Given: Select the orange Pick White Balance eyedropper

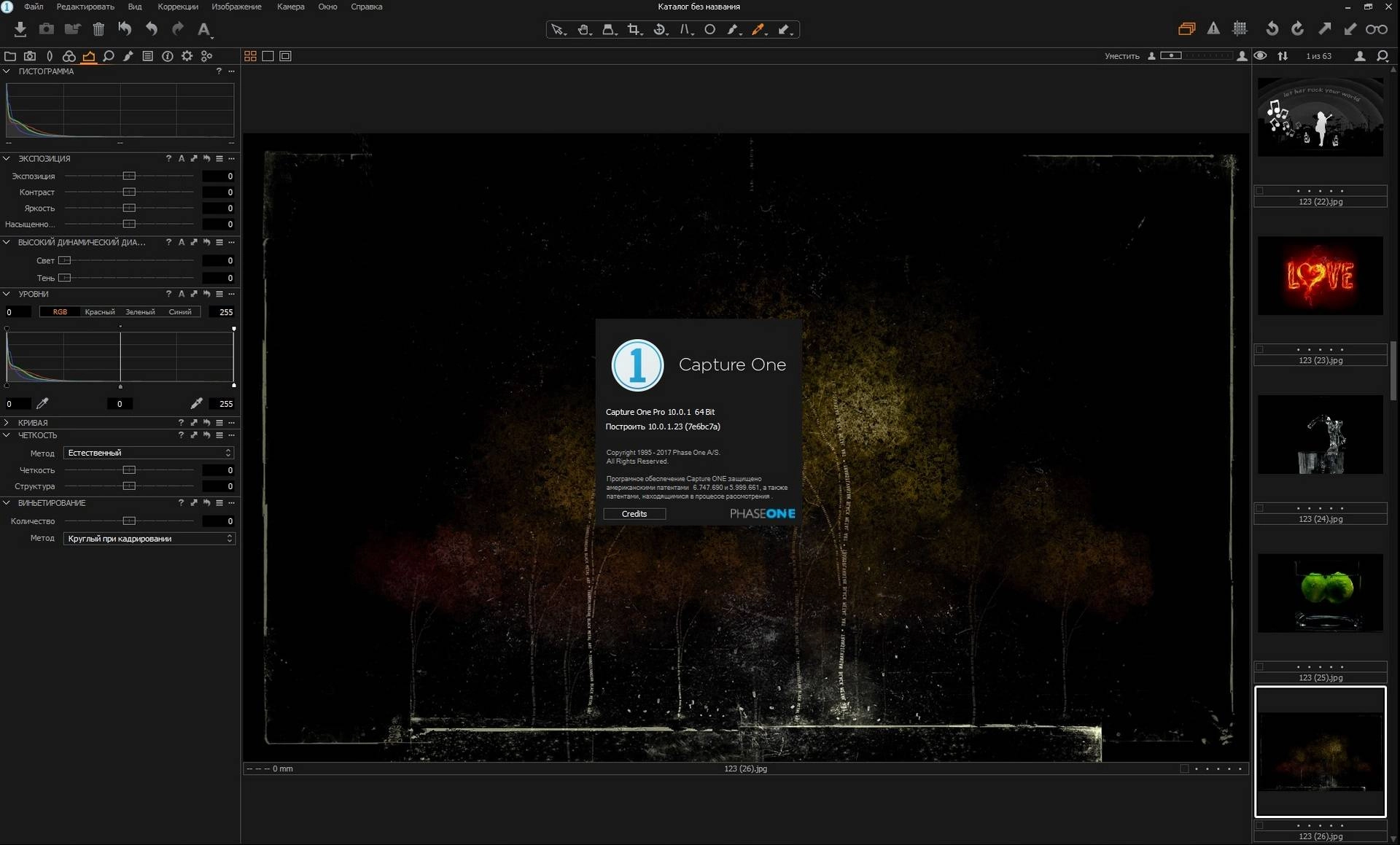Looking at the screenshot, I should click(x=758, y=30).
